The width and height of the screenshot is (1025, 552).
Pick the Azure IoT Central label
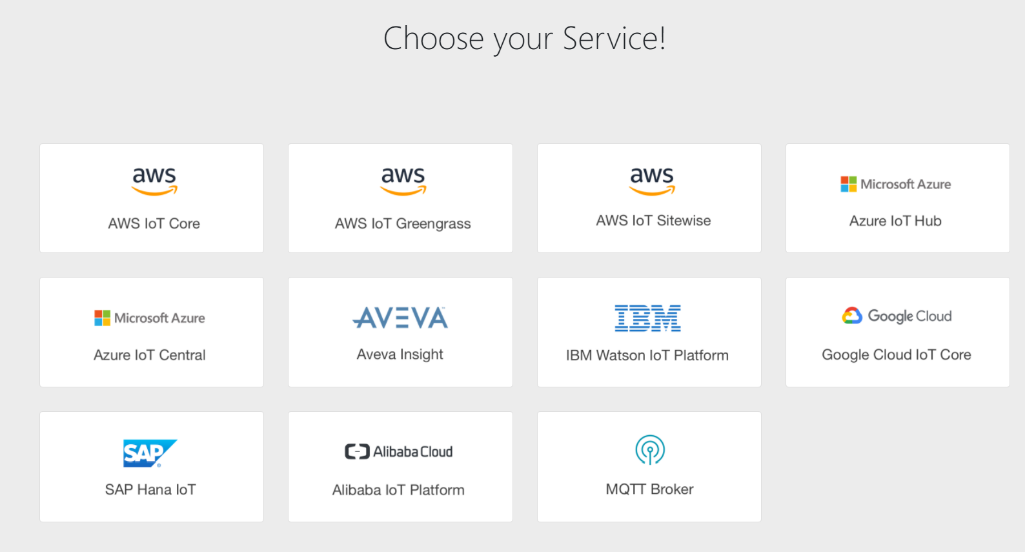(x=150, y=355)
